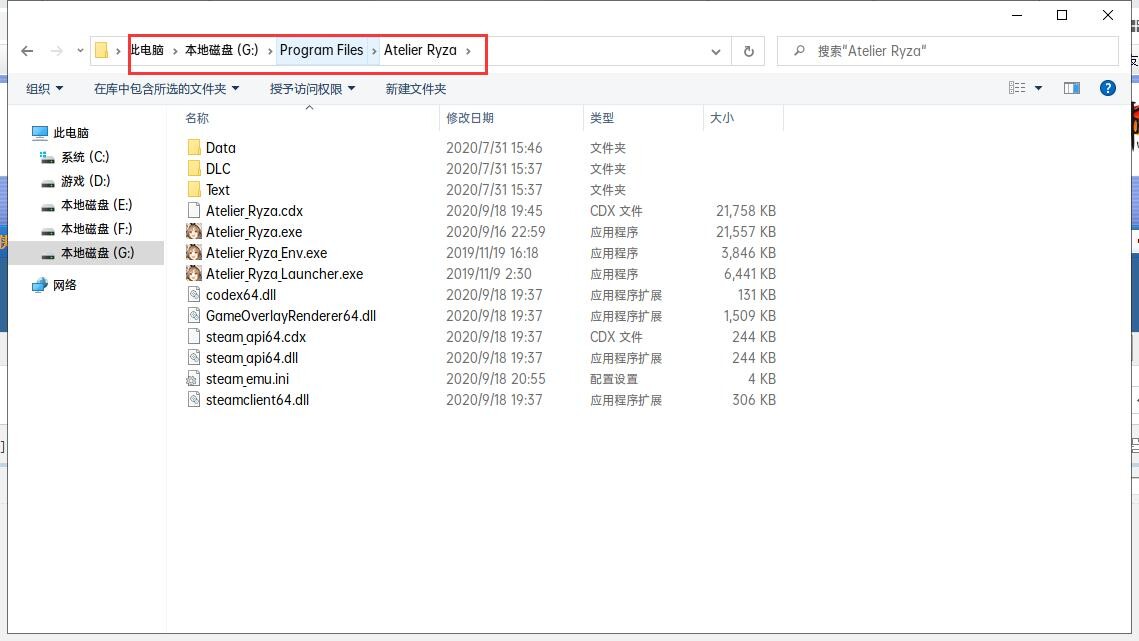Select the Atelier_Ryza.exe application icon
Screen dimensions: 1139x641
pos(194,232)
